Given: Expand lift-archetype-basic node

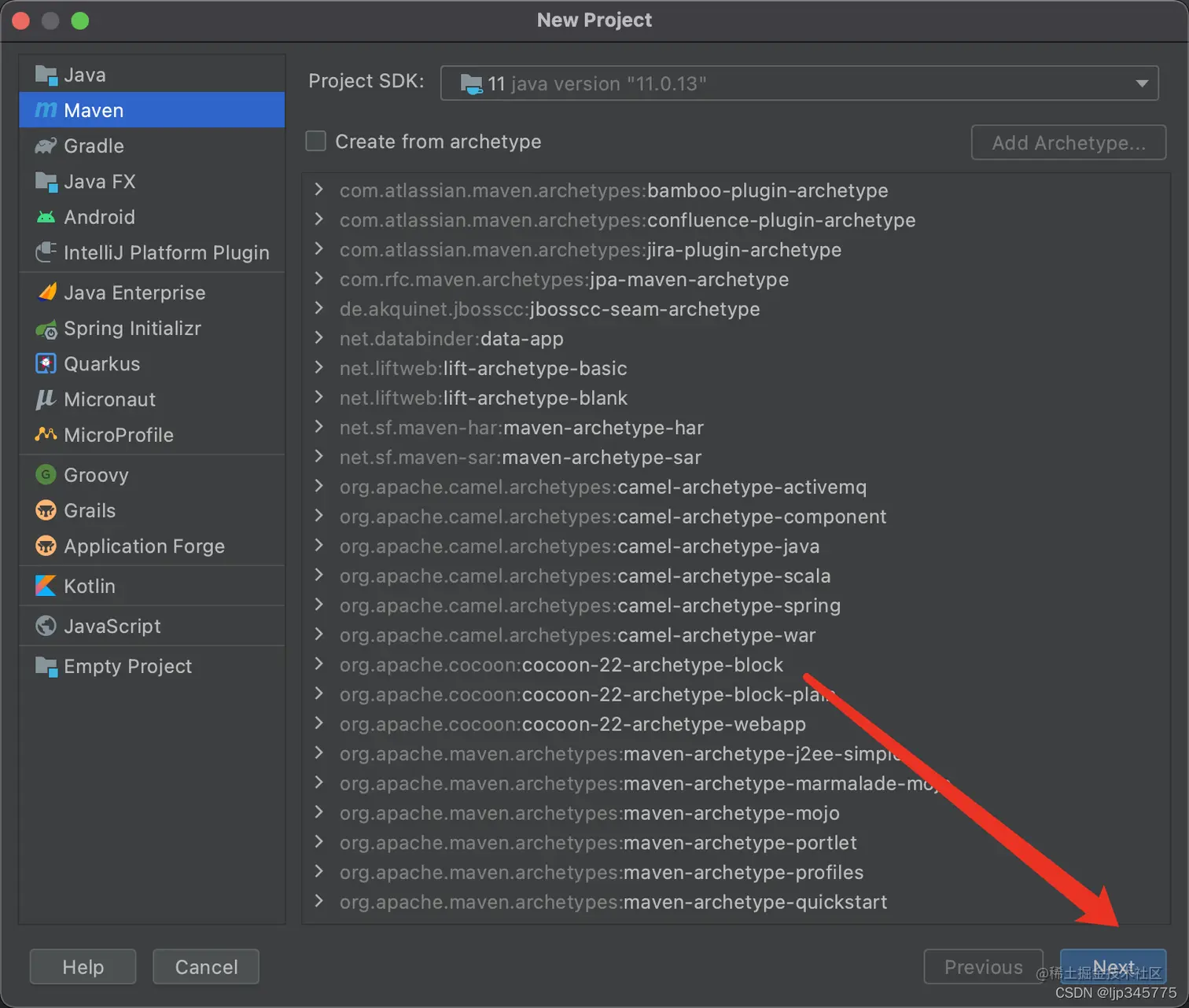Looking at the screenshot, I should coord(318,367).
